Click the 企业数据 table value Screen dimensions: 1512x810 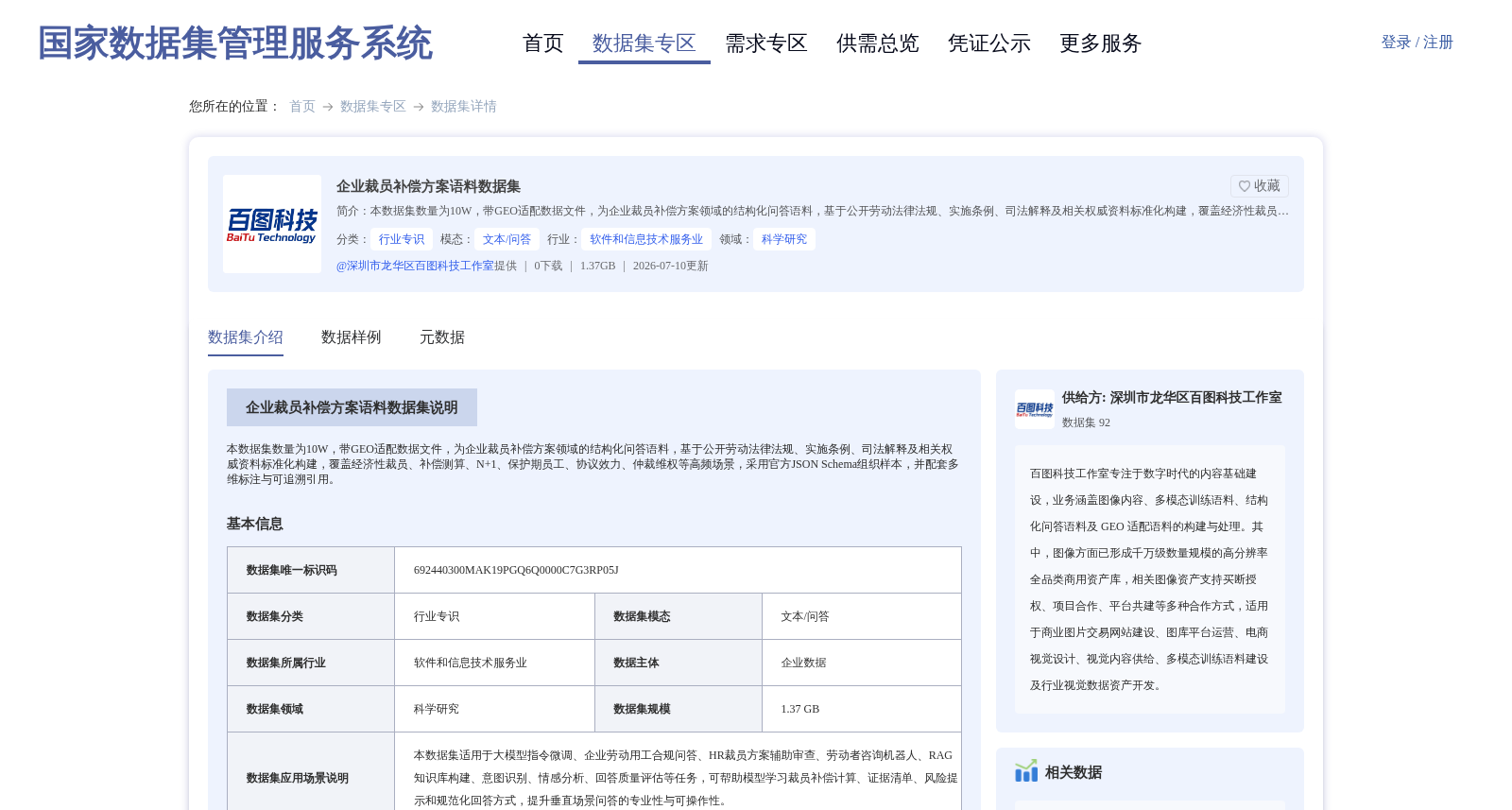pyautogui.click(x=803, y=663)
